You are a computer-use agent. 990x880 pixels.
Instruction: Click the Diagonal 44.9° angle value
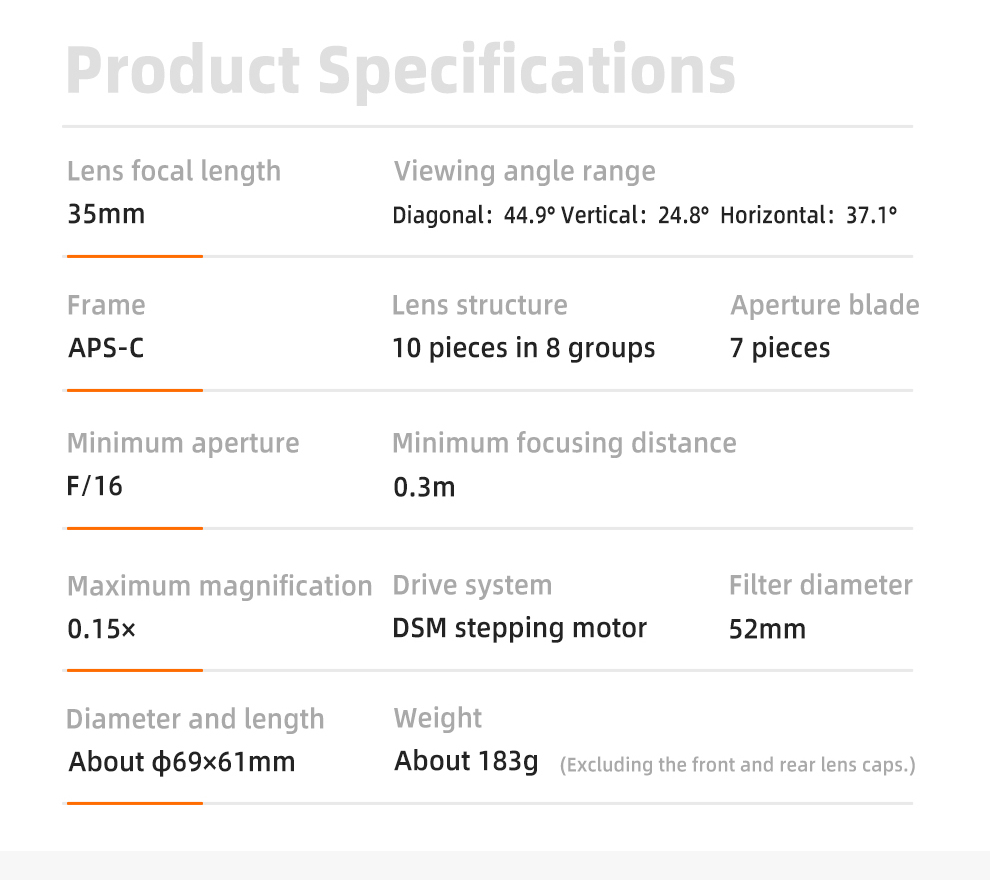click(473, 215)
